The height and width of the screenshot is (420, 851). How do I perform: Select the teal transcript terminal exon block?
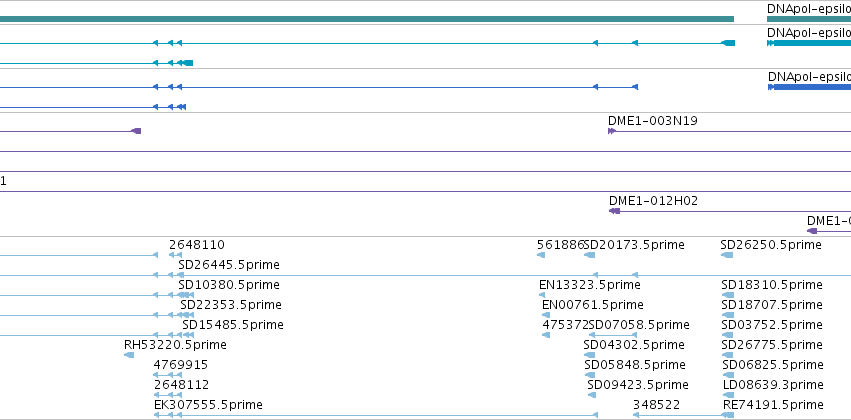point(728,43)
